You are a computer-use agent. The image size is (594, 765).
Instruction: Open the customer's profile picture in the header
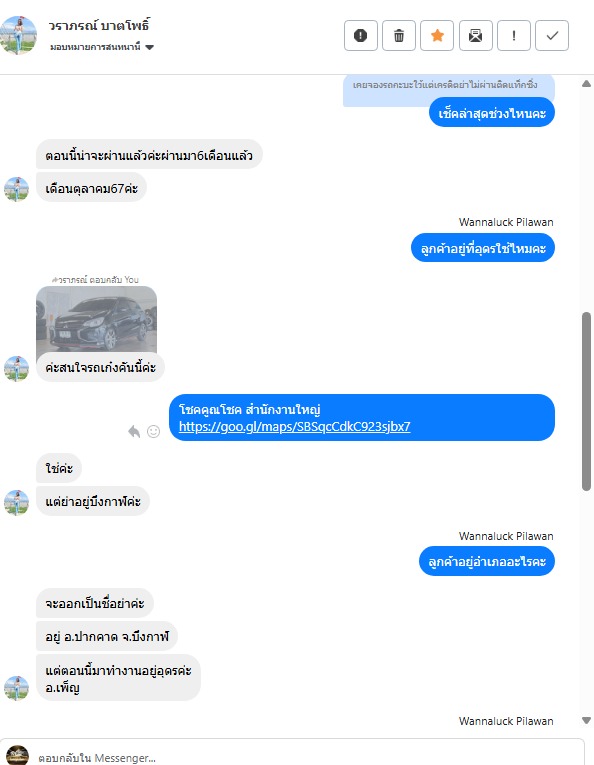[x=19, y=35]
